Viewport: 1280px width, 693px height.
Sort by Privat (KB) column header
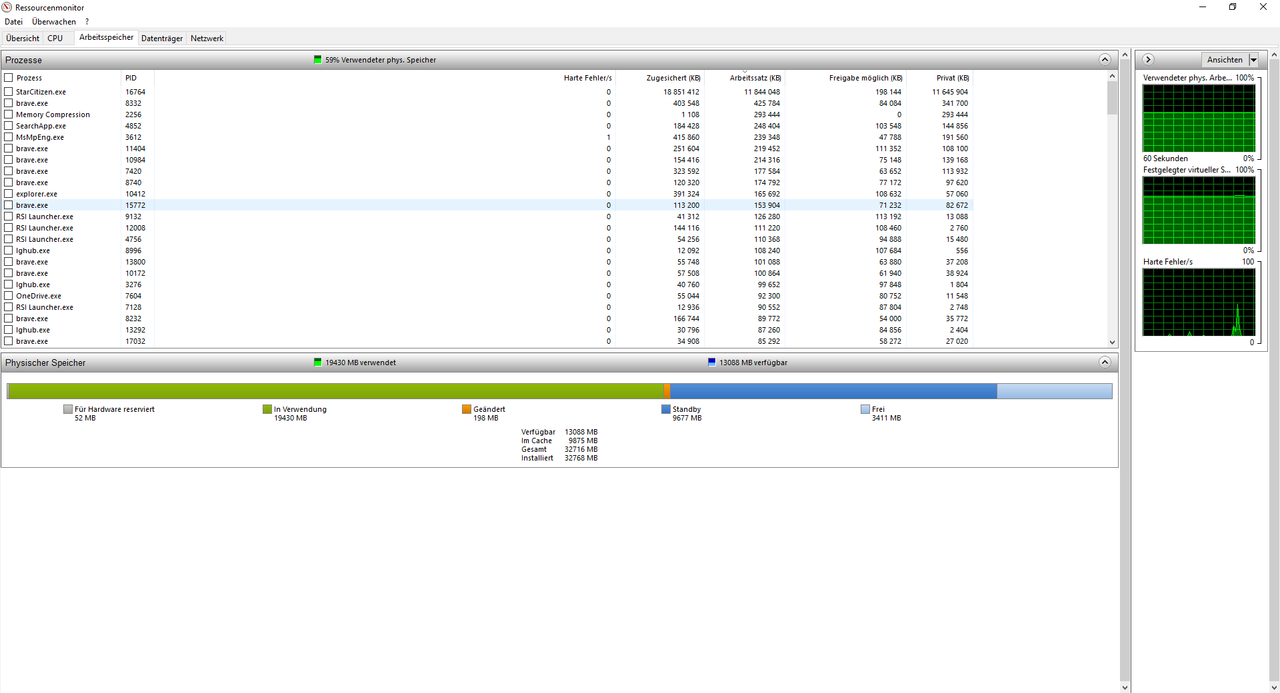click(953, 78)
